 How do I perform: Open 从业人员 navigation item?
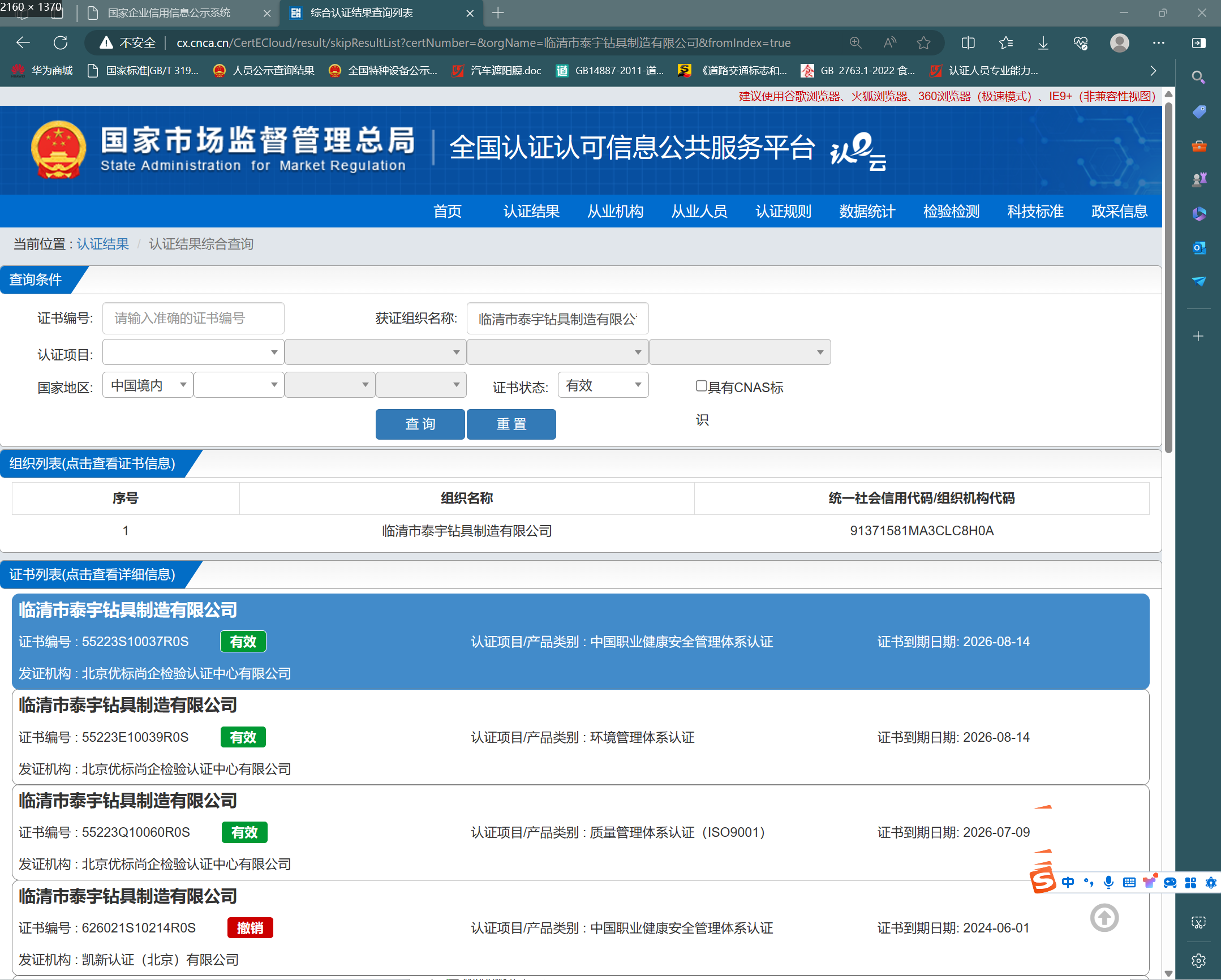(699, 211)
